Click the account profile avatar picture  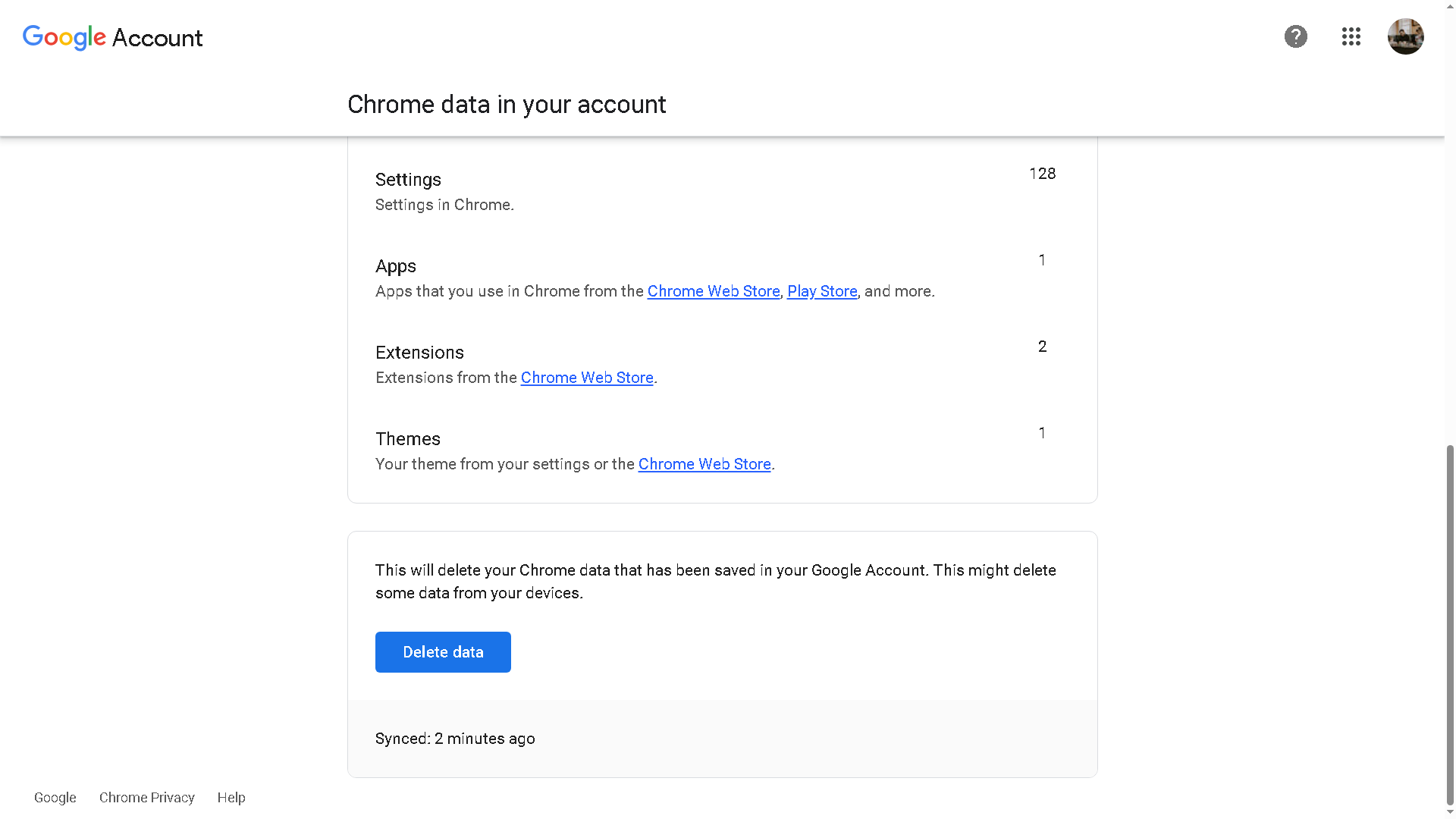click(x=1405, y=36)
